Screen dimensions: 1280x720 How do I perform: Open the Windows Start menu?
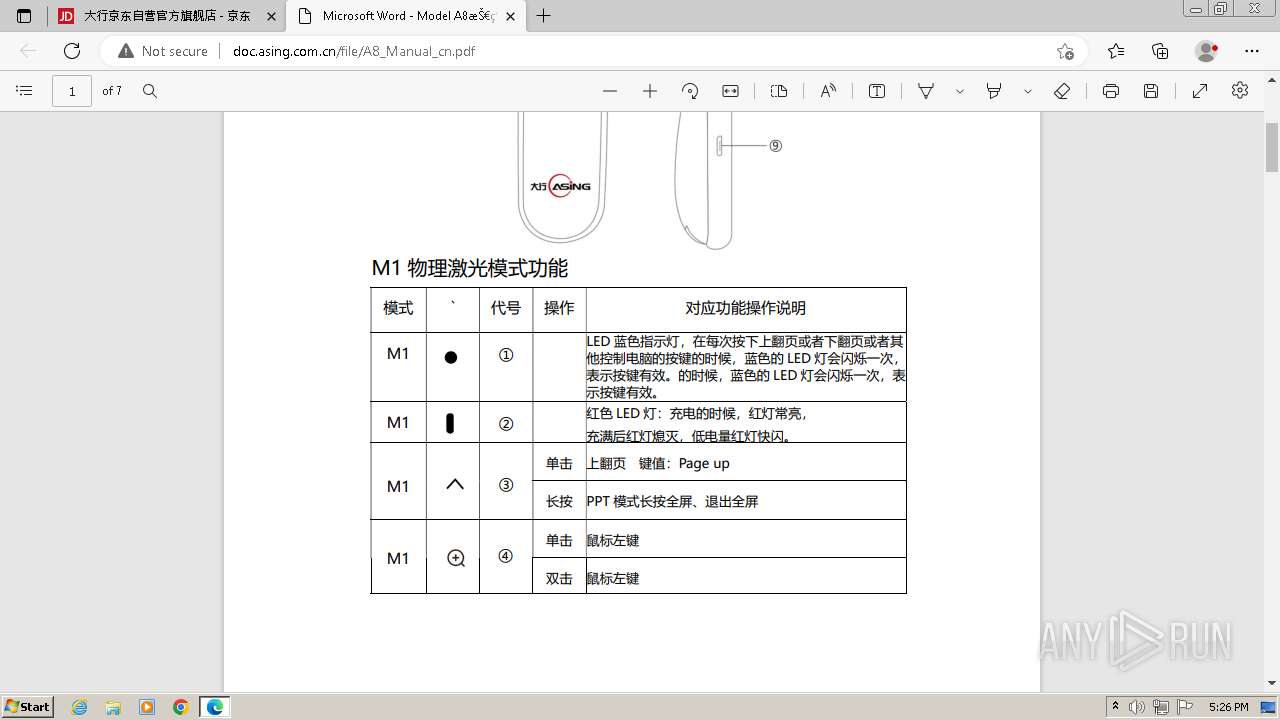point(28,706)
